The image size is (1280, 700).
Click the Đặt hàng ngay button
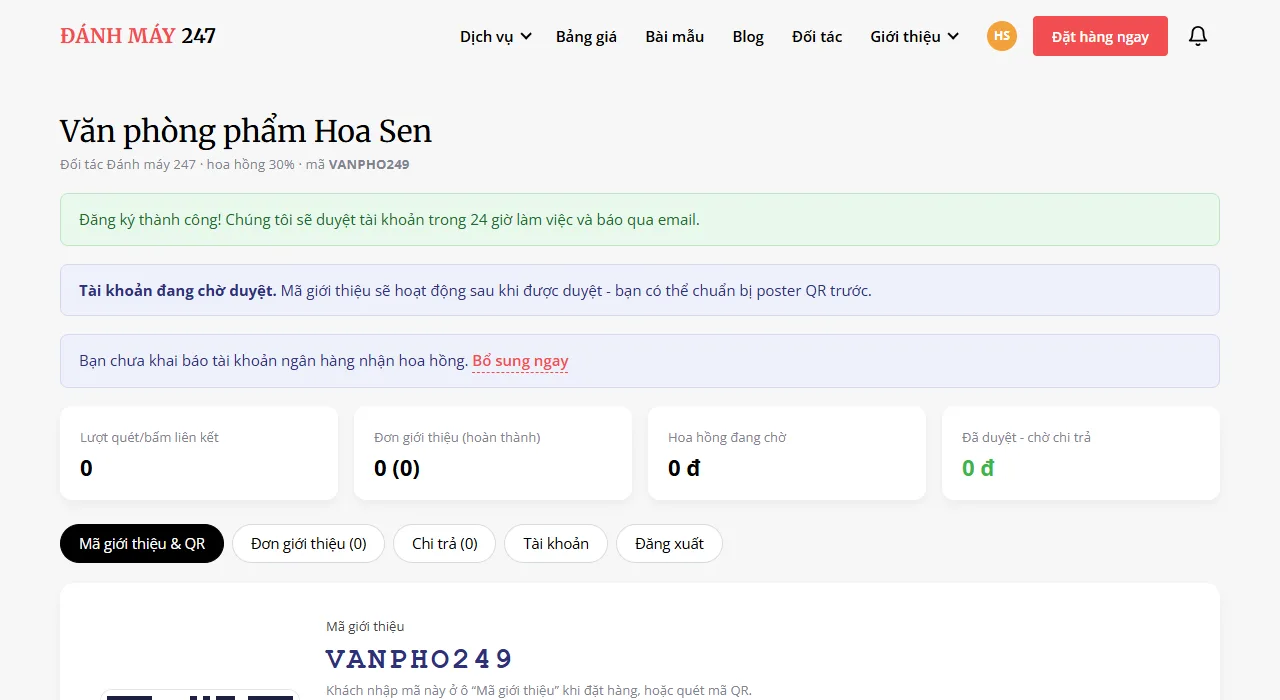(1100, 36)
